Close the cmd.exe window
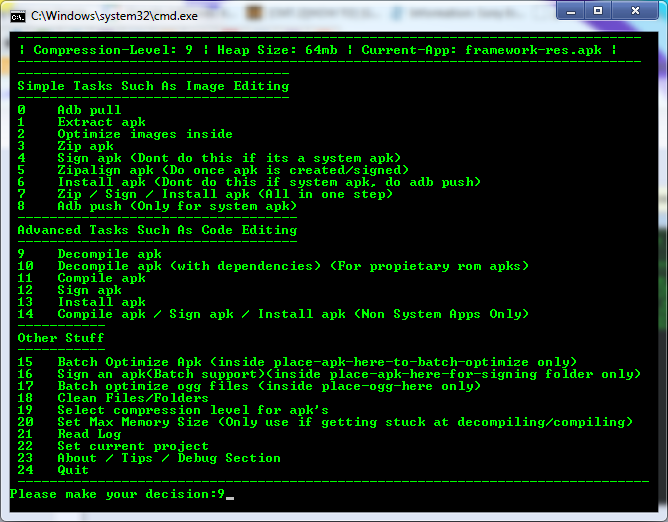The image size is (668, 522). (635, 11)
